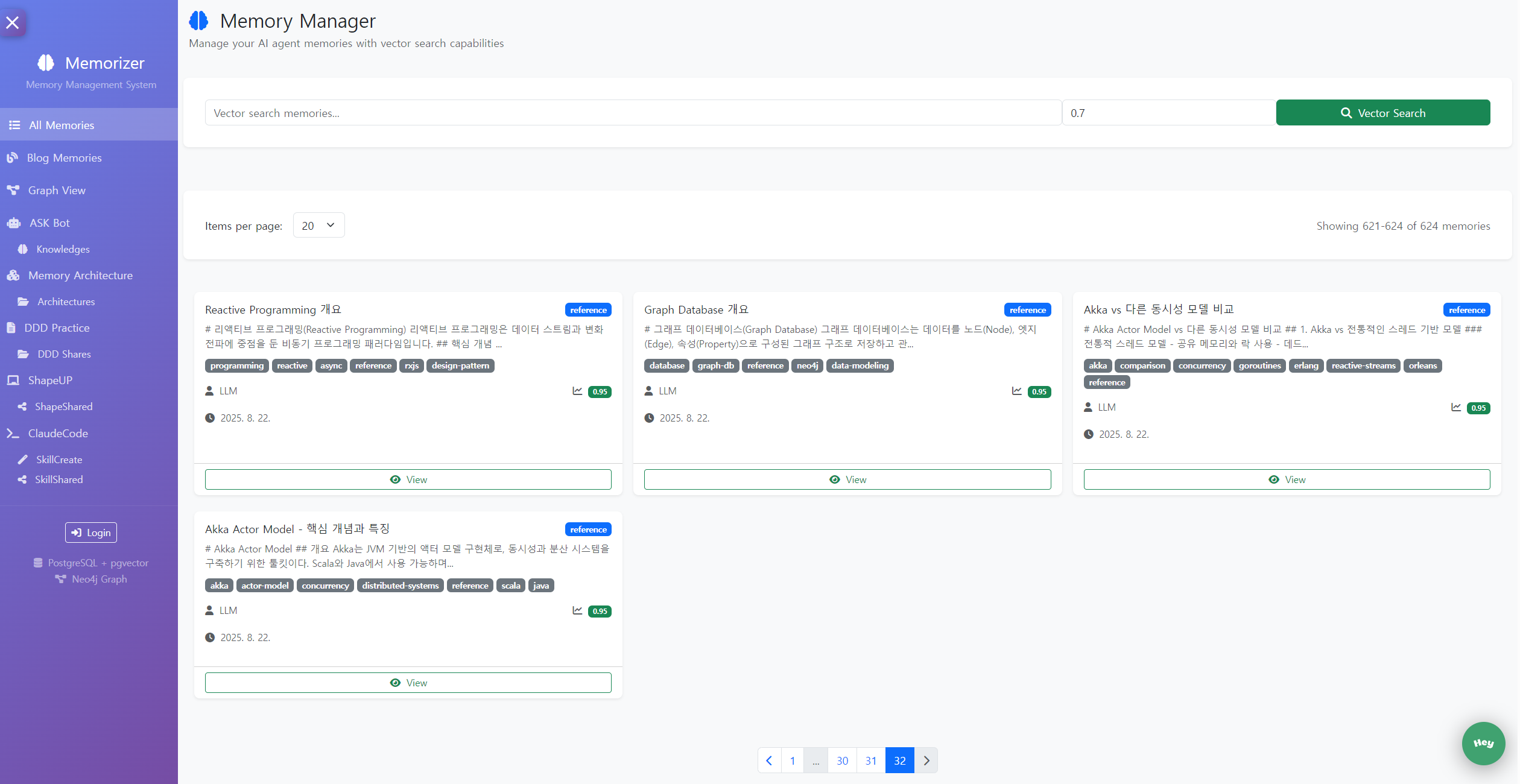
Task: View the Reactive Programming memory
Action: tap(408, 479)
